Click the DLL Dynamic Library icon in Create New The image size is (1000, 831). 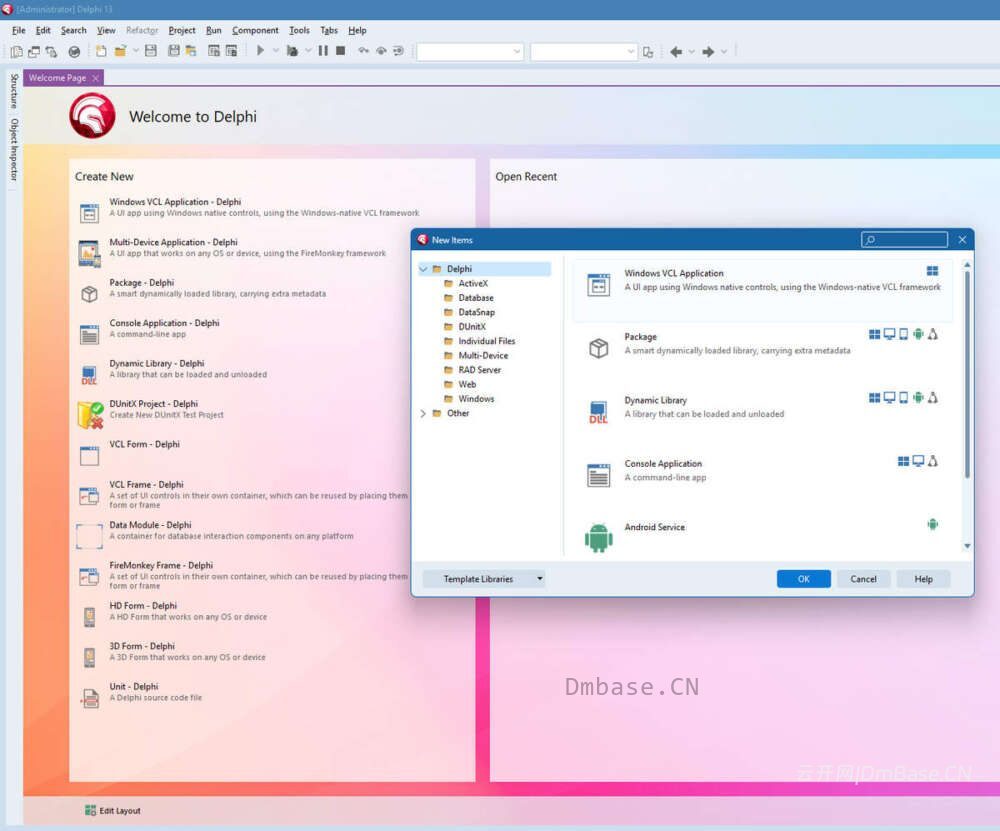click(x=89, y=375)
